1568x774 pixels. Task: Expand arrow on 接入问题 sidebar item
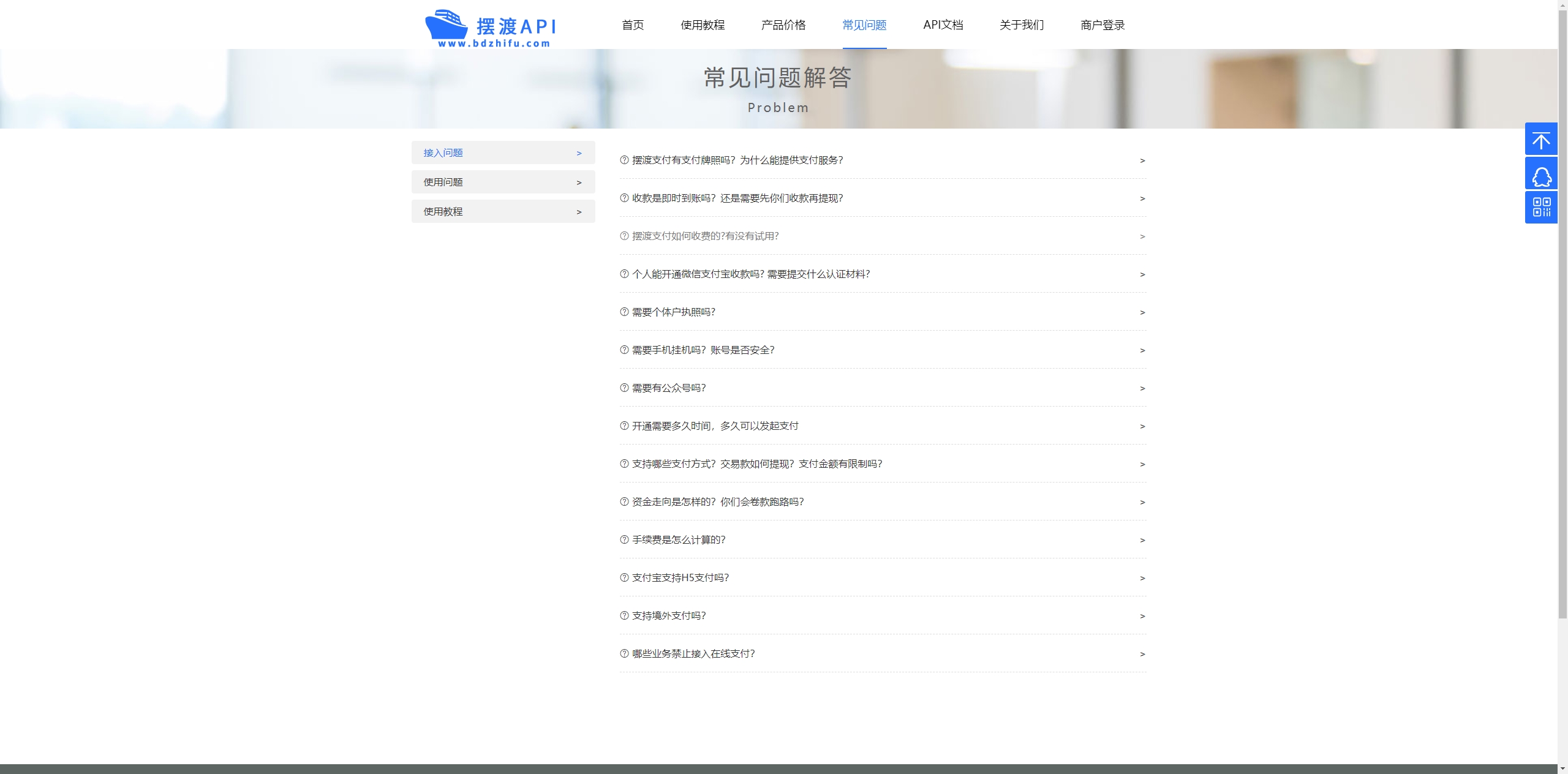(579, 153)
